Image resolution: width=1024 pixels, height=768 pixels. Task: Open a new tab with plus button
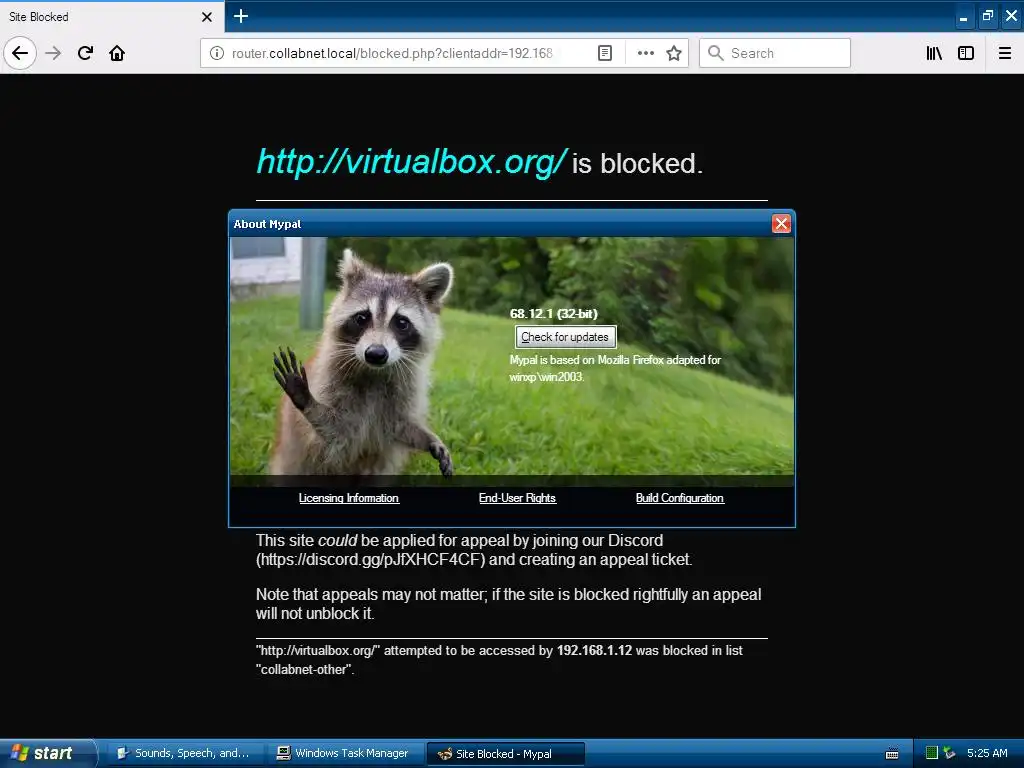[240, 16]
